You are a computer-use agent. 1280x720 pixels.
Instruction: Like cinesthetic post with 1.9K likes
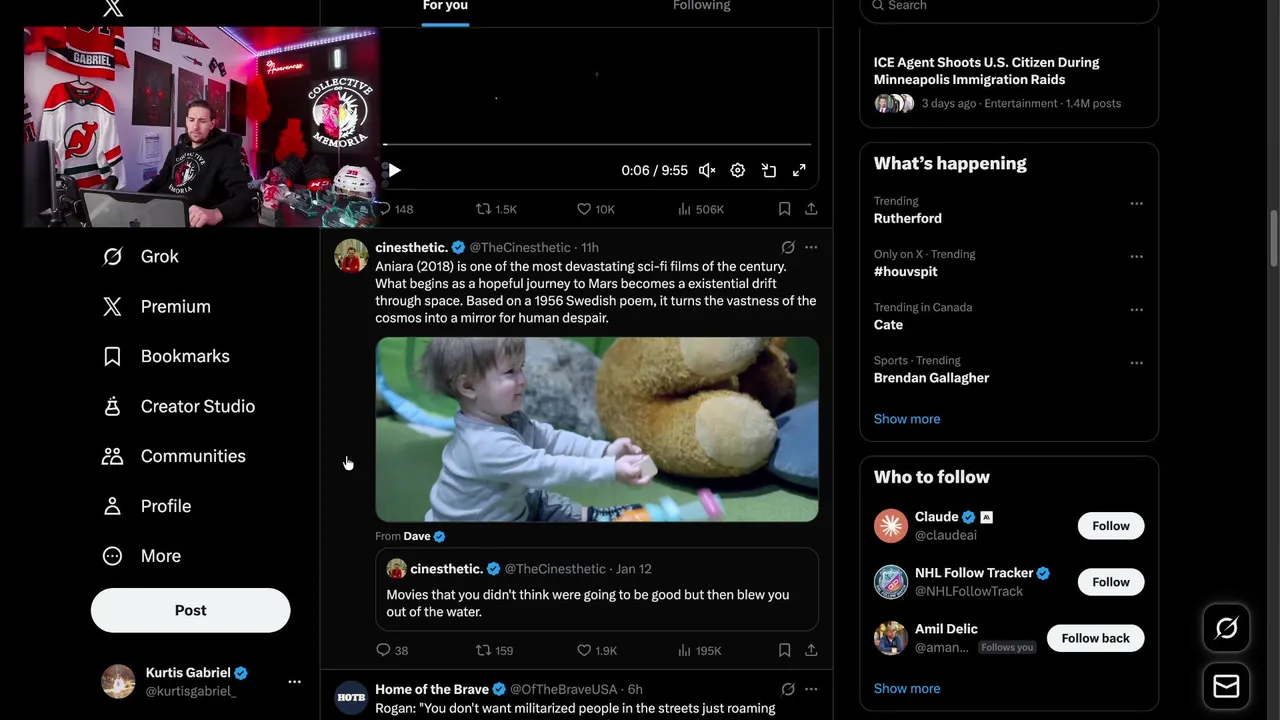(x=597, y=650)
